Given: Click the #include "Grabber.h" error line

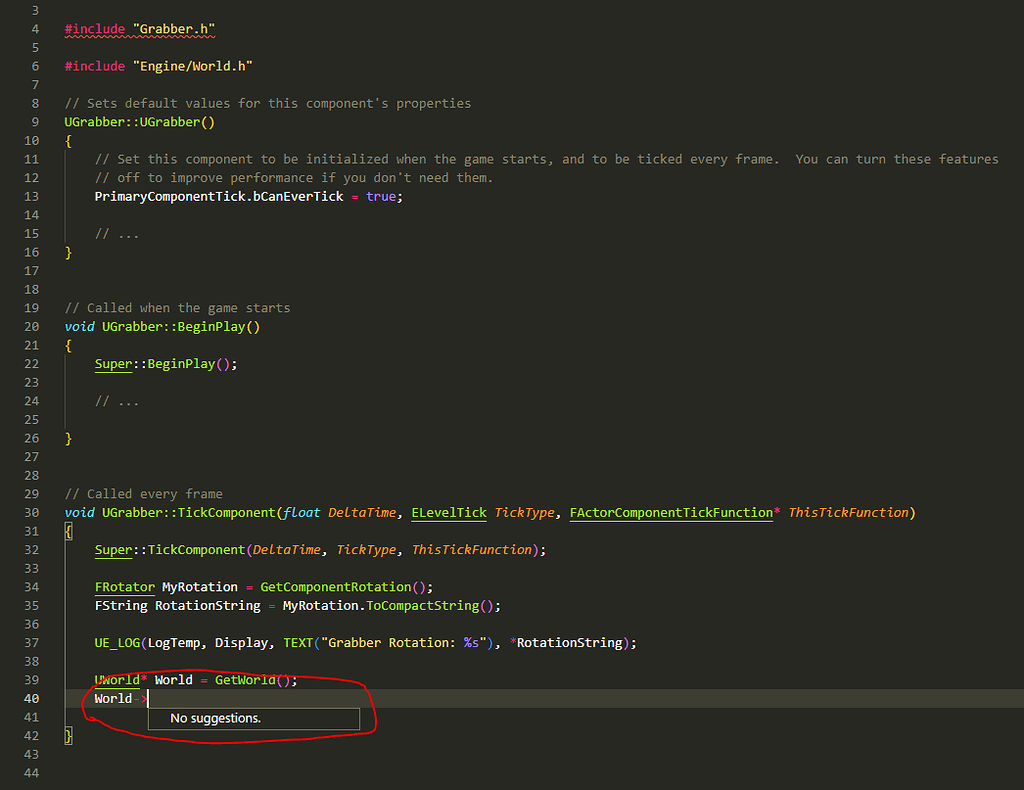Looking at the screenshot, I should (140, 29).
